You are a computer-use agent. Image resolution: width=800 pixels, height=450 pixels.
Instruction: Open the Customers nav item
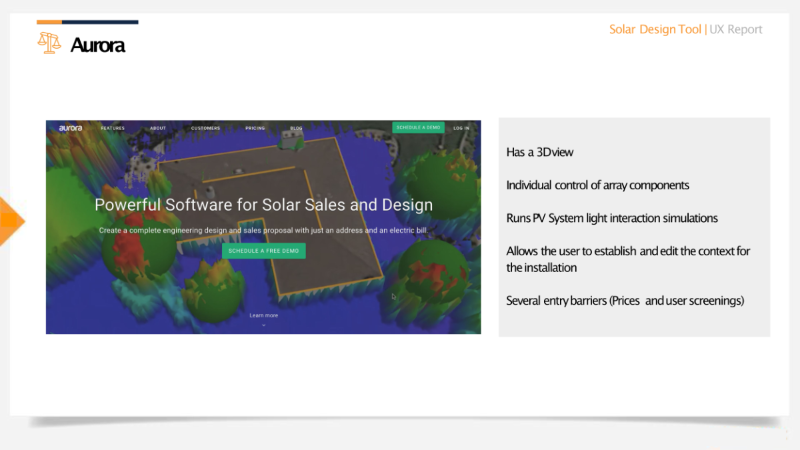click(x=206, y=128)
